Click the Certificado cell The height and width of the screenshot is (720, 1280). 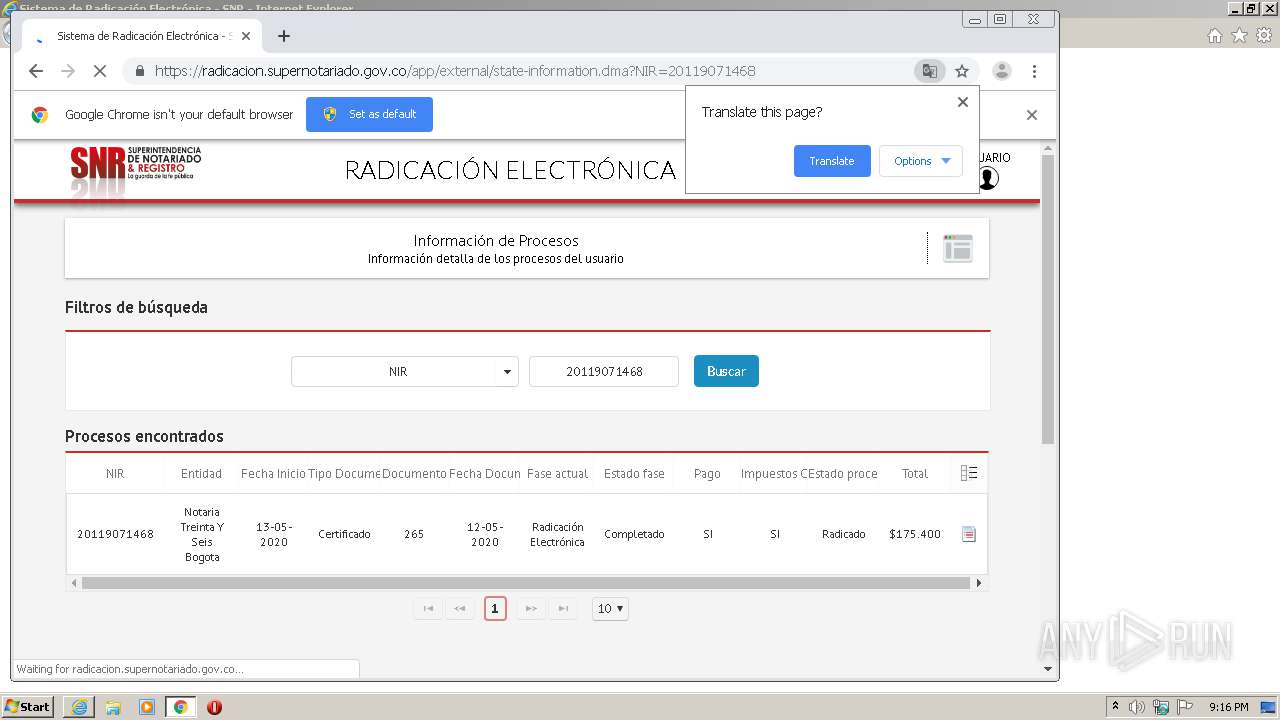click(344, 534)
